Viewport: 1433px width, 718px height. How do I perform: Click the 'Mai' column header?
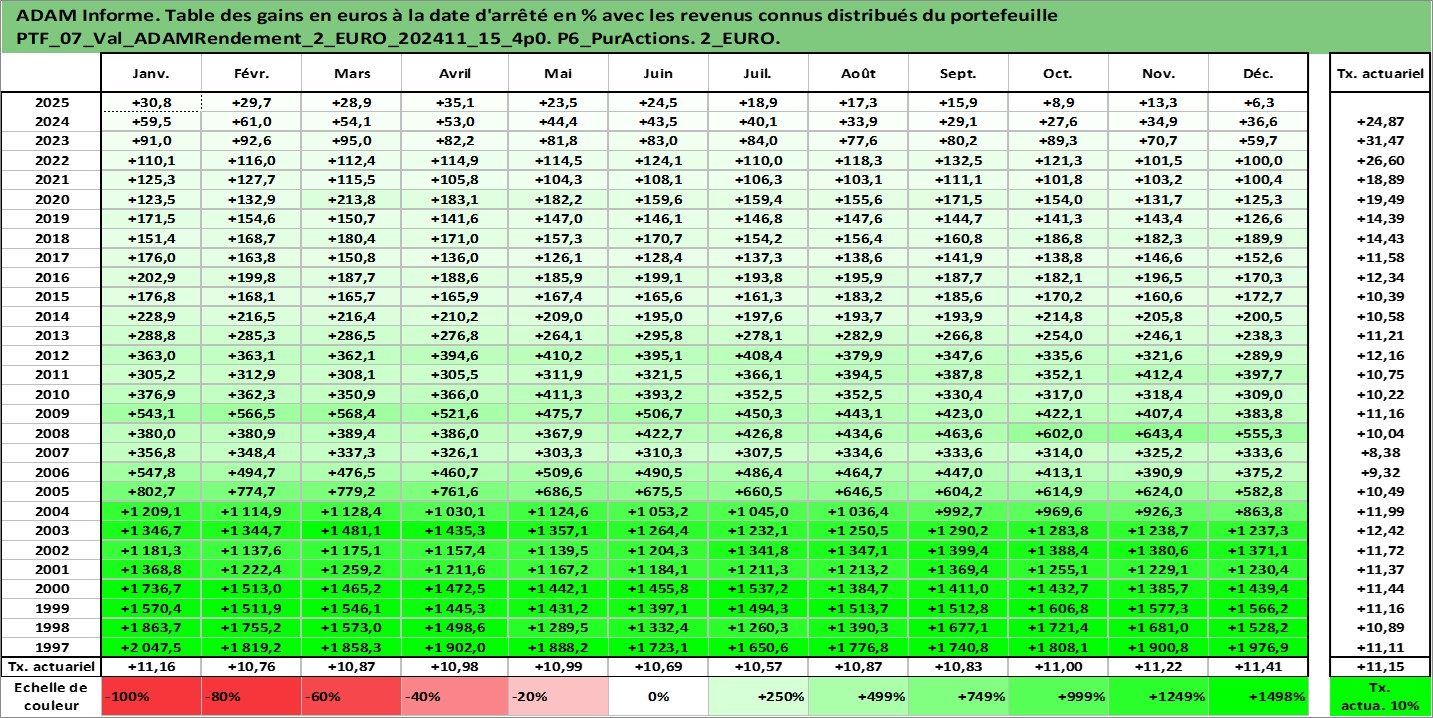pos(558,74)
